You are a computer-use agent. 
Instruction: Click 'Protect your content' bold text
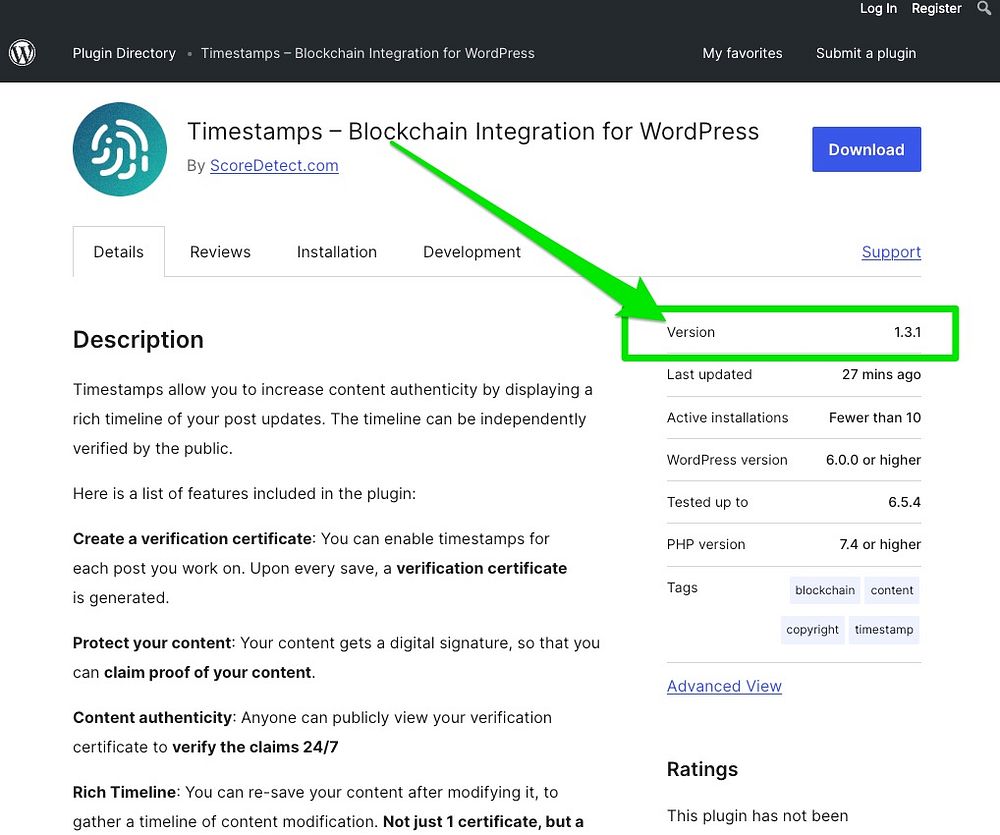(152, 642)
